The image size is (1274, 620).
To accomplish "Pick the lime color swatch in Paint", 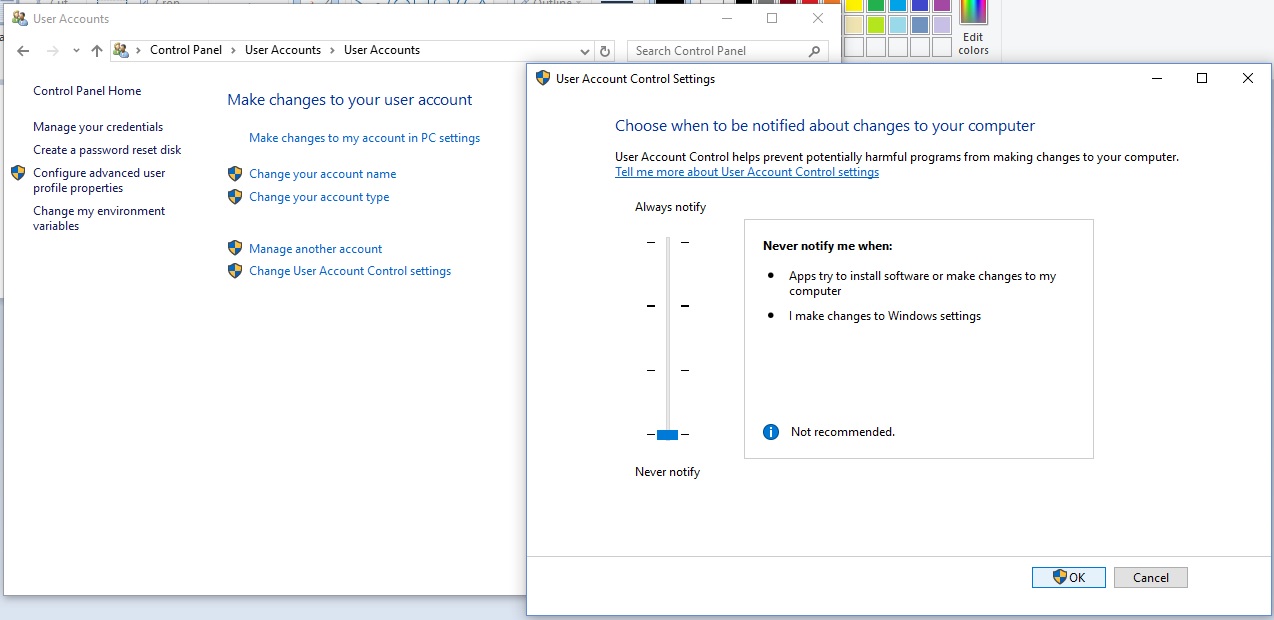I will pos(876,25).
